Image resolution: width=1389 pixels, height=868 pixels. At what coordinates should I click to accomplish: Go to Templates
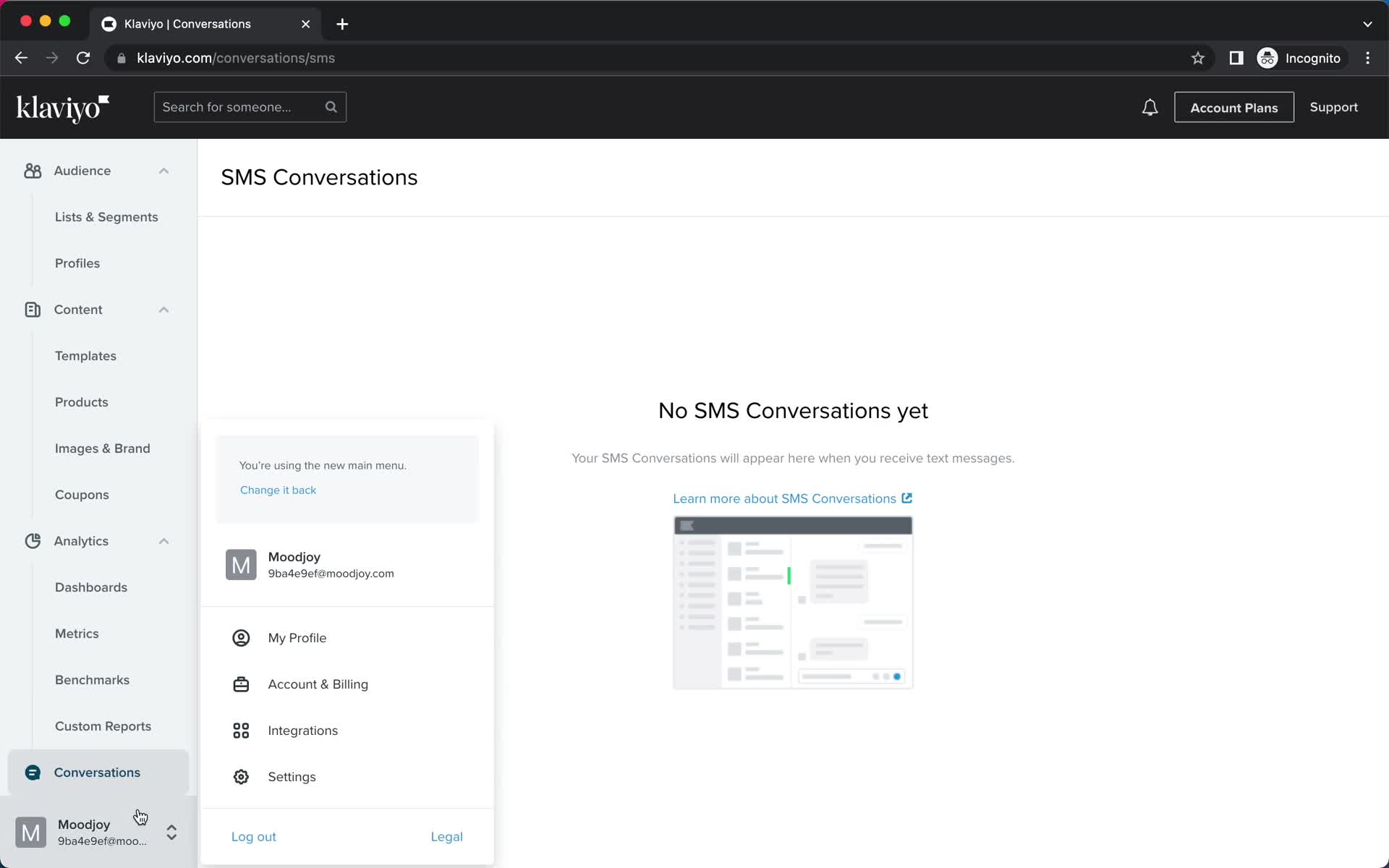click(85, 356)
